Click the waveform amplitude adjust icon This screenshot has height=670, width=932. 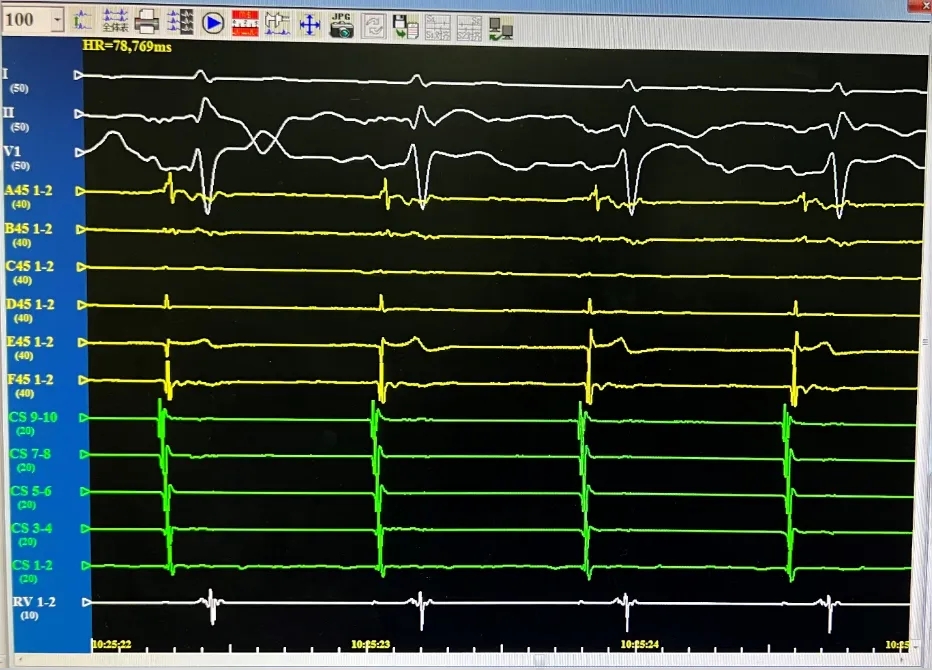83,21
